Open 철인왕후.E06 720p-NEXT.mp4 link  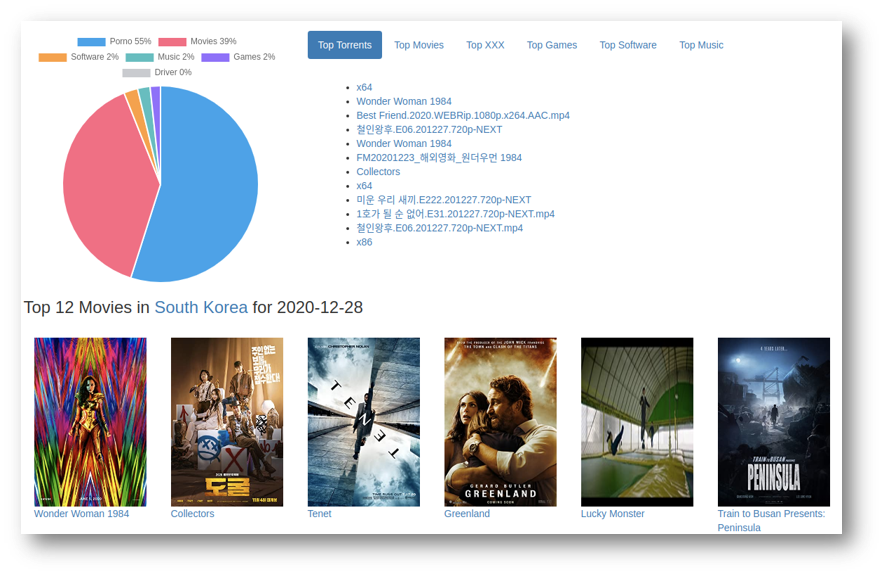[440, 228]
